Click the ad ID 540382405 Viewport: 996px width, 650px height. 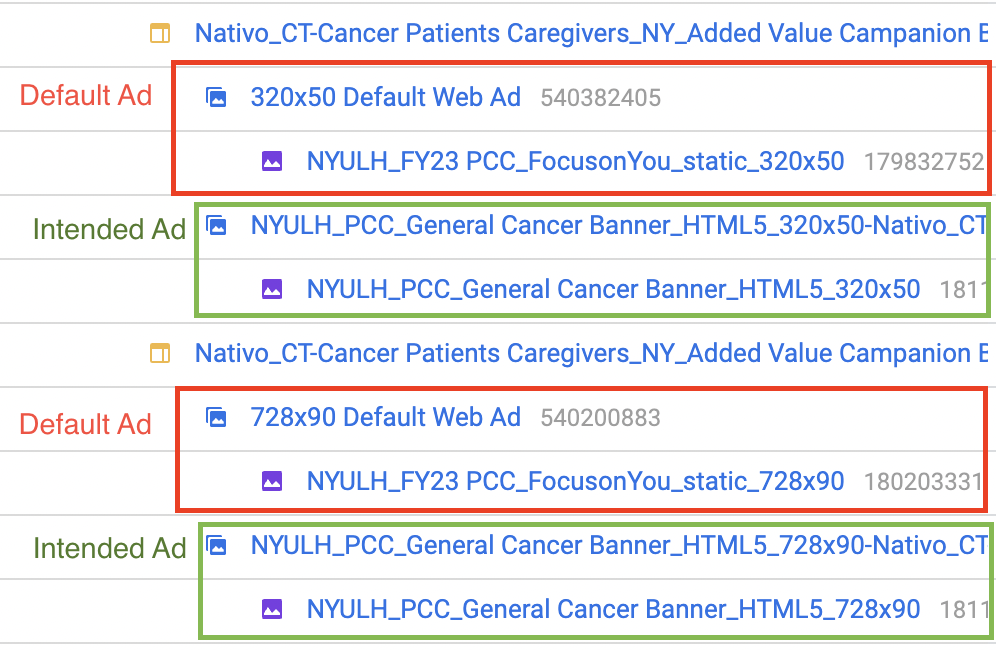click(600, 98)
